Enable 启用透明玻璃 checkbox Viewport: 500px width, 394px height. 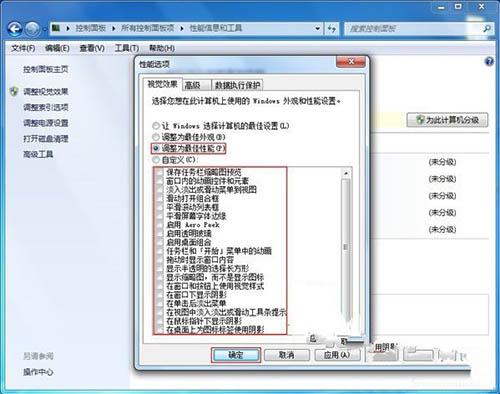pos(160,233)
